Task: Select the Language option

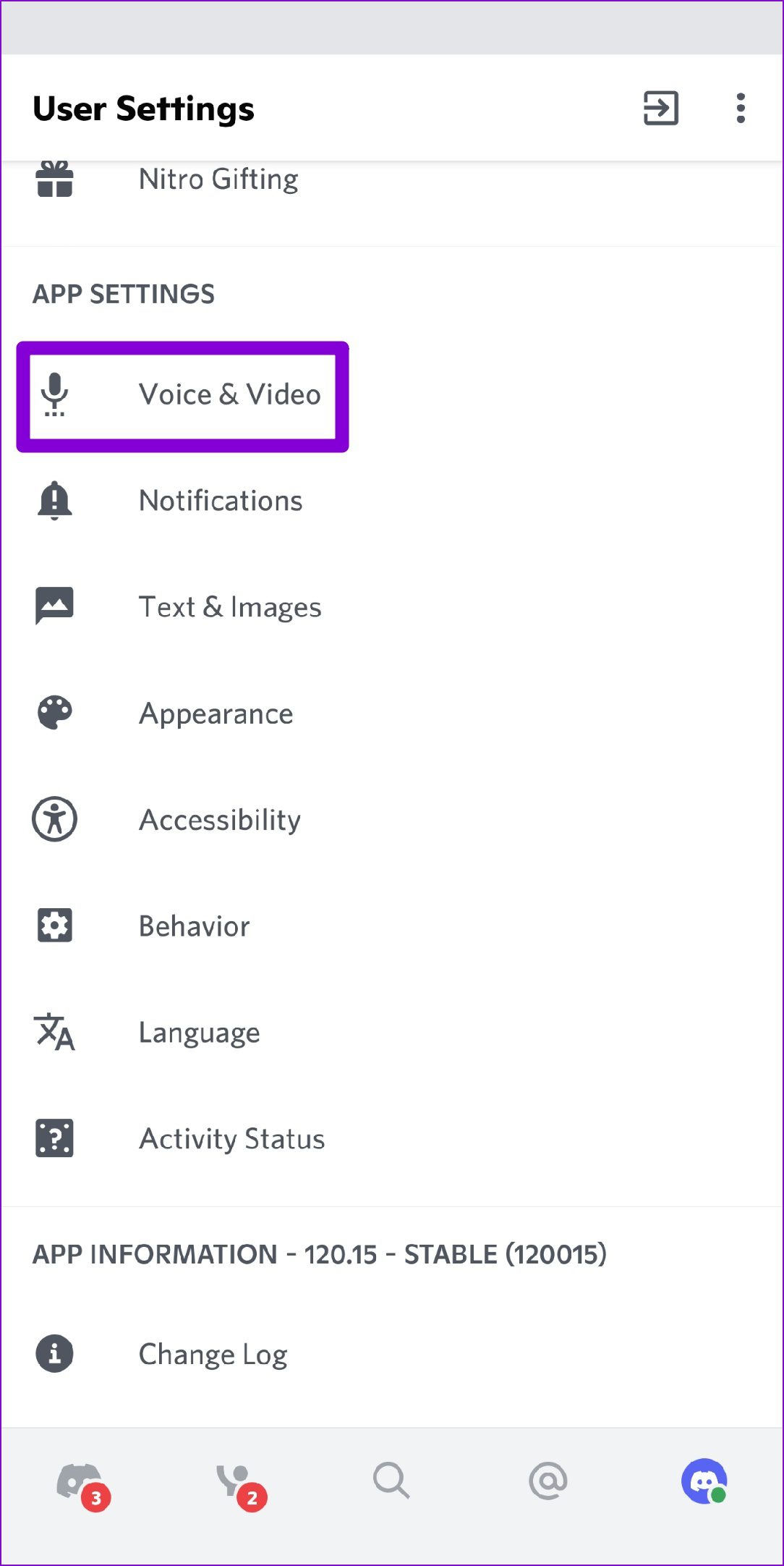Action: tap(200, 1033)
